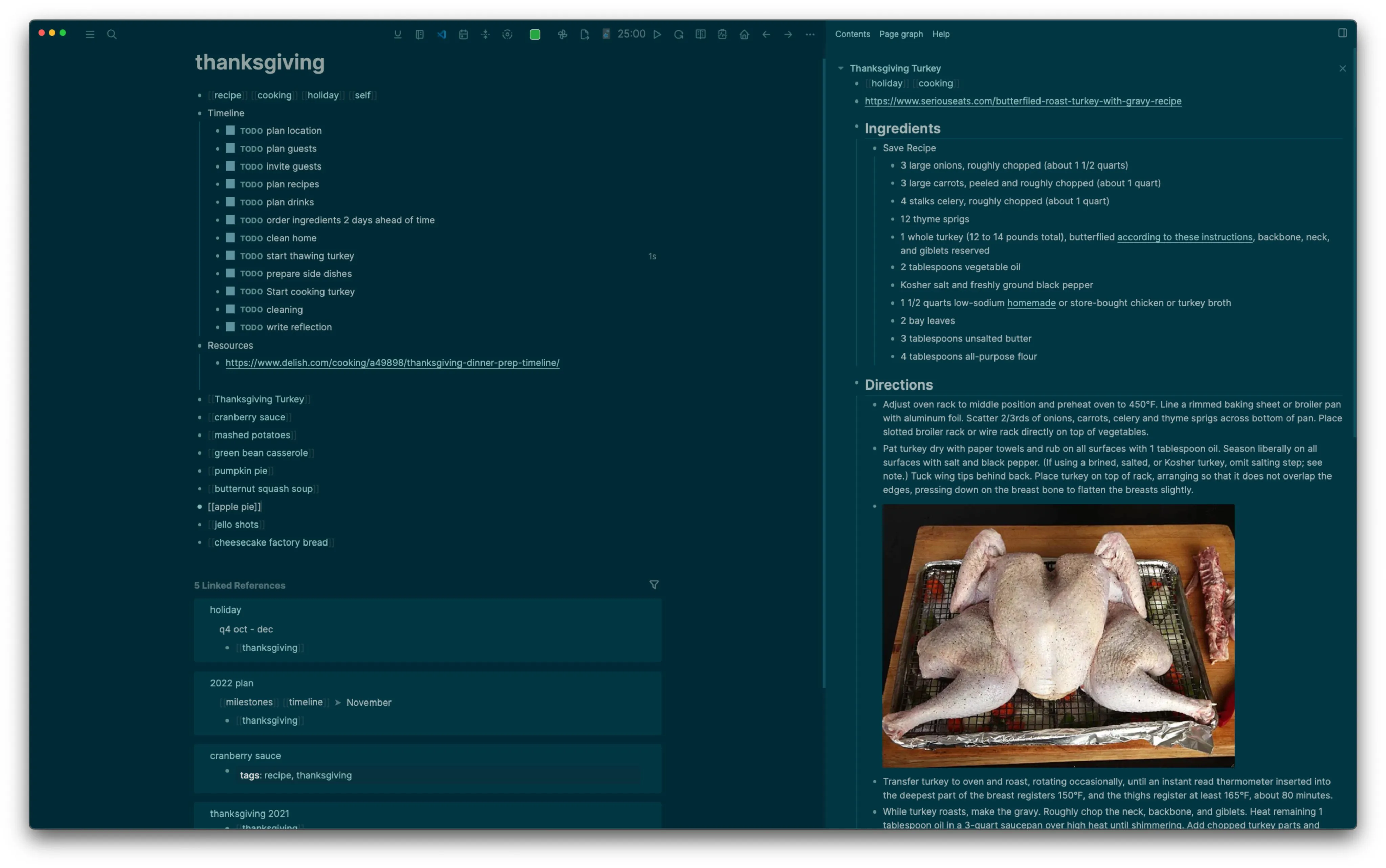Collapse the Thanksgiving Turkey sidebar block
1386x868 pixels.
(x=840, y=68)
